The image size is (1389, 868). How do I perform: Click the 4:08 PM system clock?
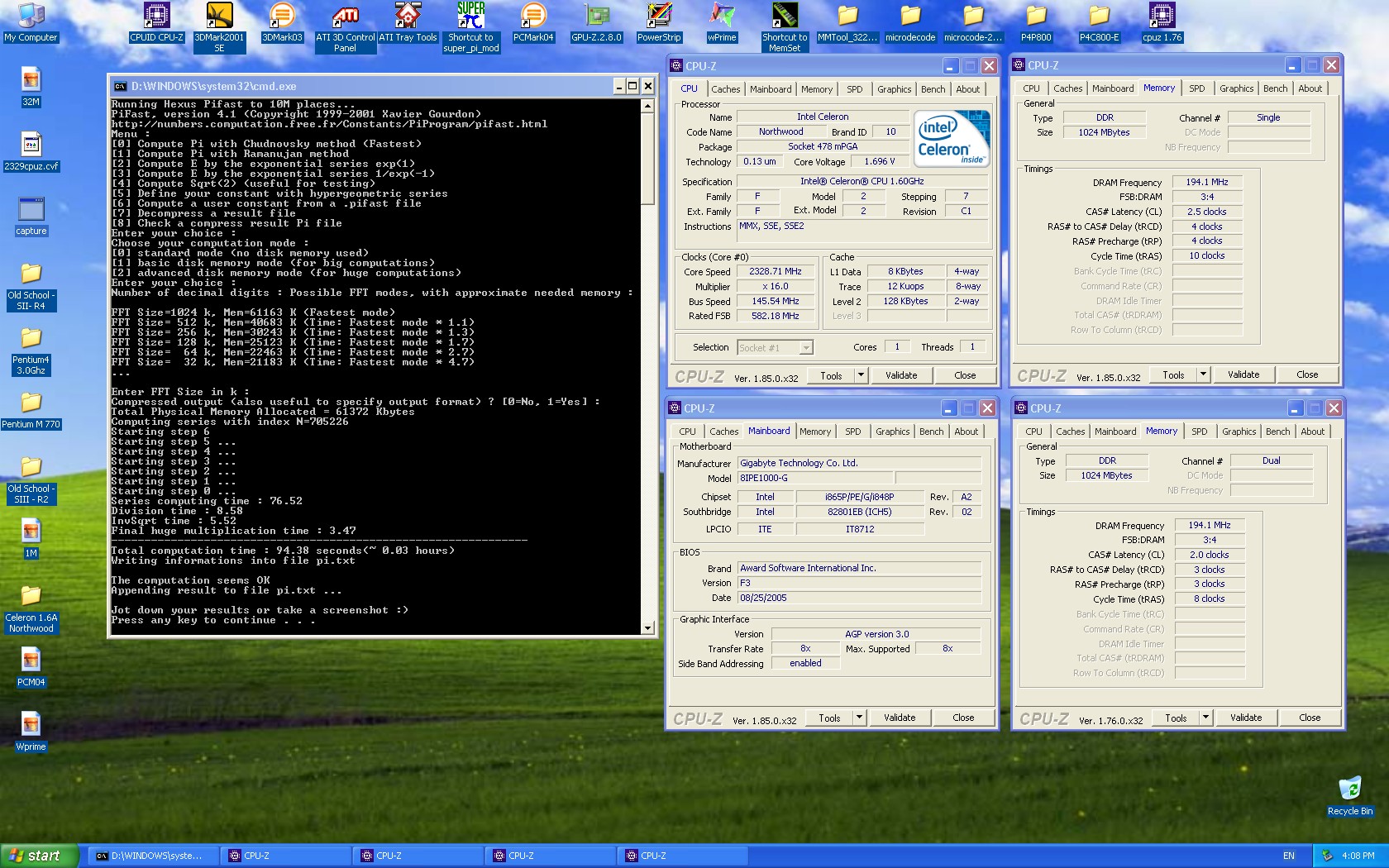1358,856
